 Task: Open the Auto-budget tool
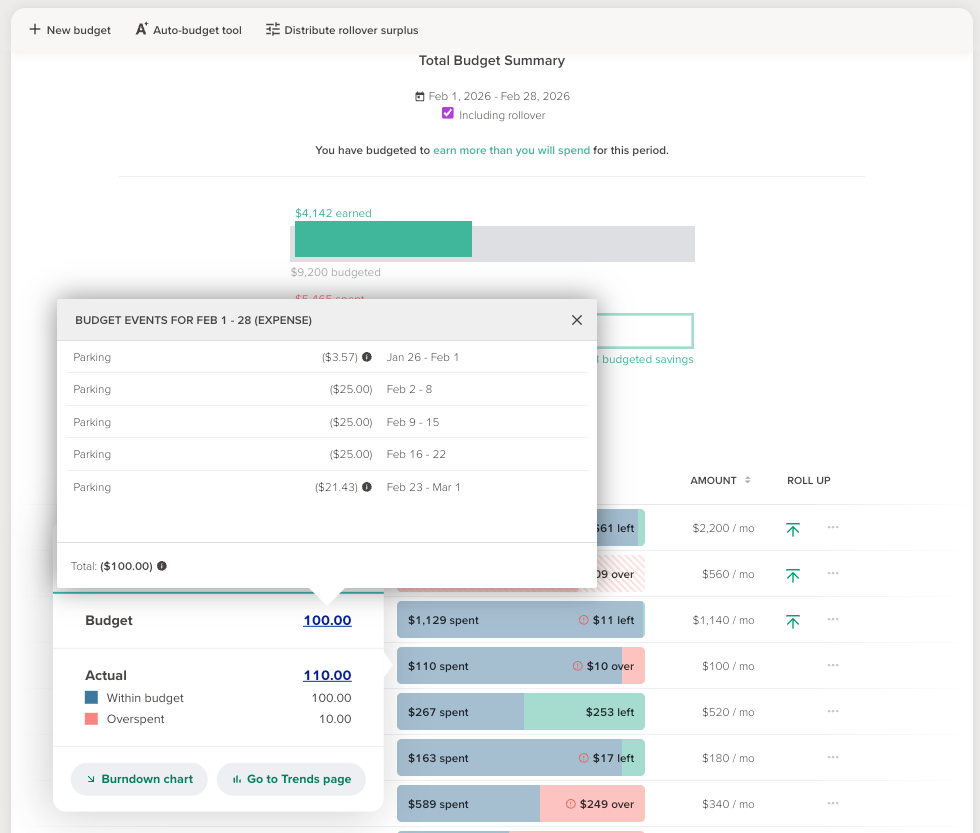coord(189,30)
